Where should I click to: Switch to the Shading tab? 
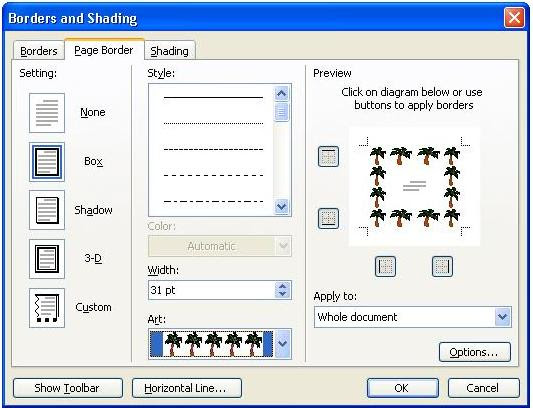169,51
